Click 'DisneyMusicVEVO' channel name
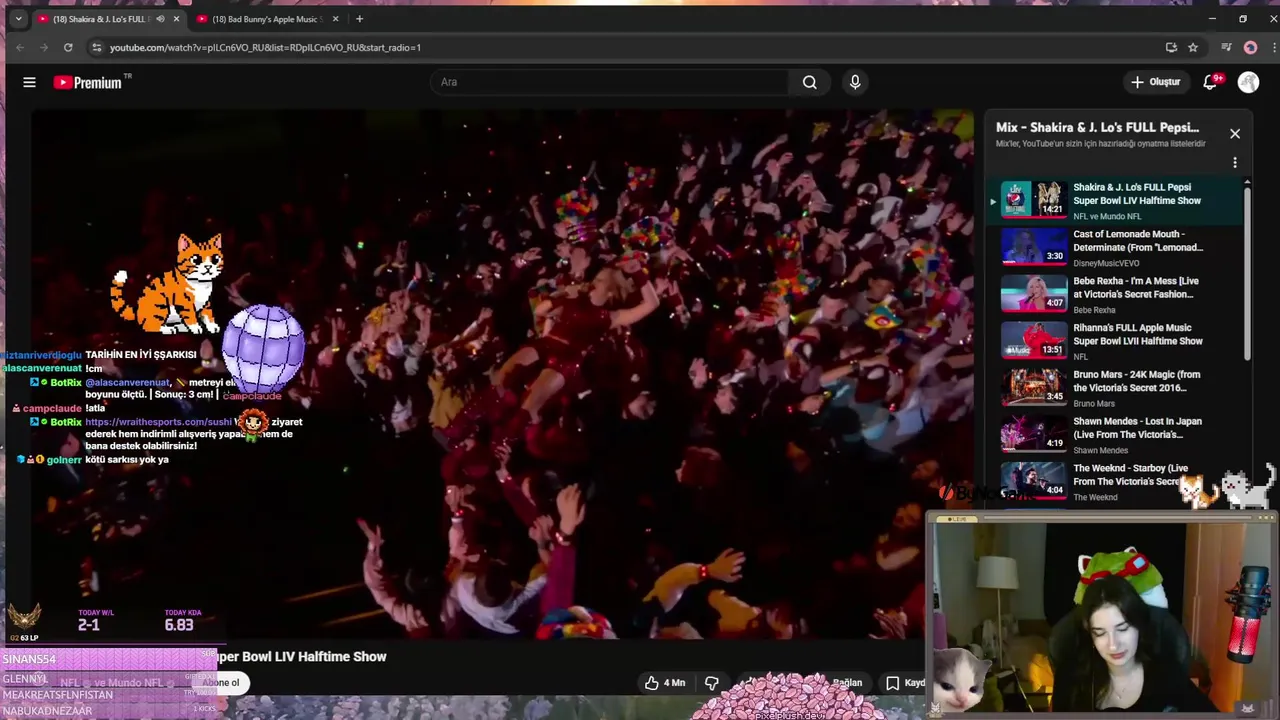This screenshot has width=1280, height=720. (1106, 263)
